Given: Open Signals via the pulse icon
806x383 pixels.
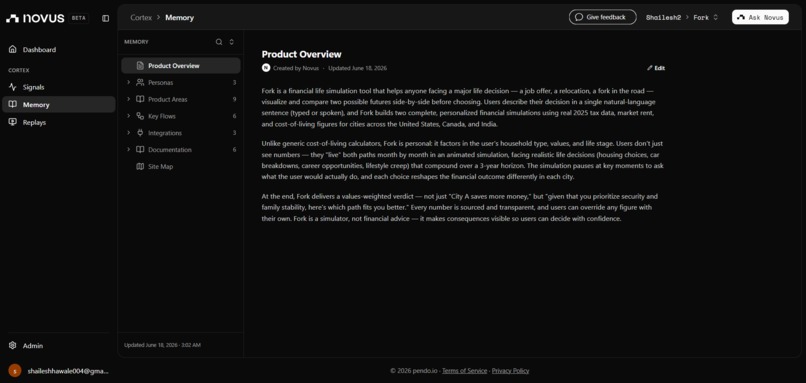Looking at the screenshot, I should pyautogui.click(x=13, y=87).
